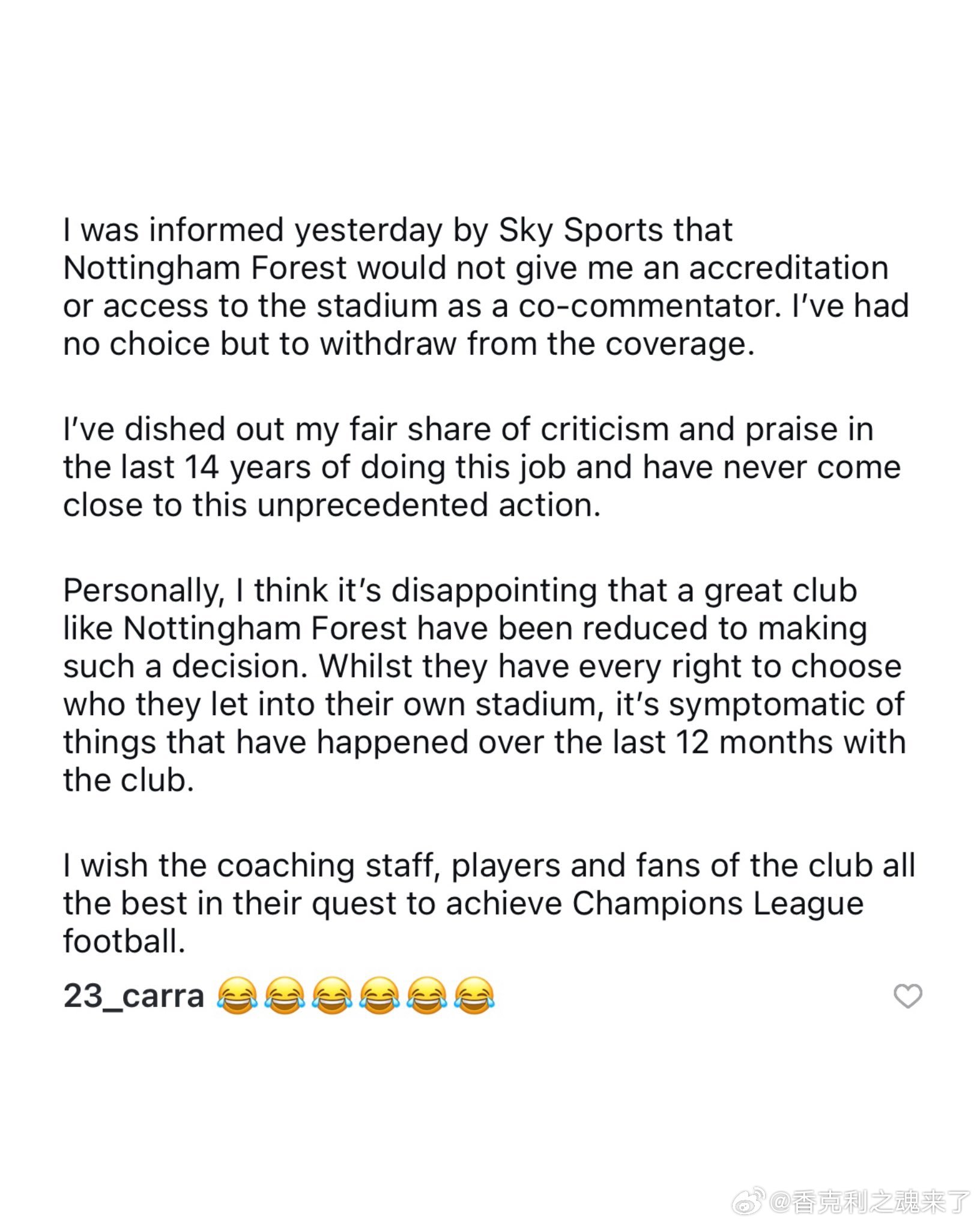Click "Champions League" in the final paragraph
Image resolution: width=980 pixels, height=1225 pixels.
(x=718, y=904)
